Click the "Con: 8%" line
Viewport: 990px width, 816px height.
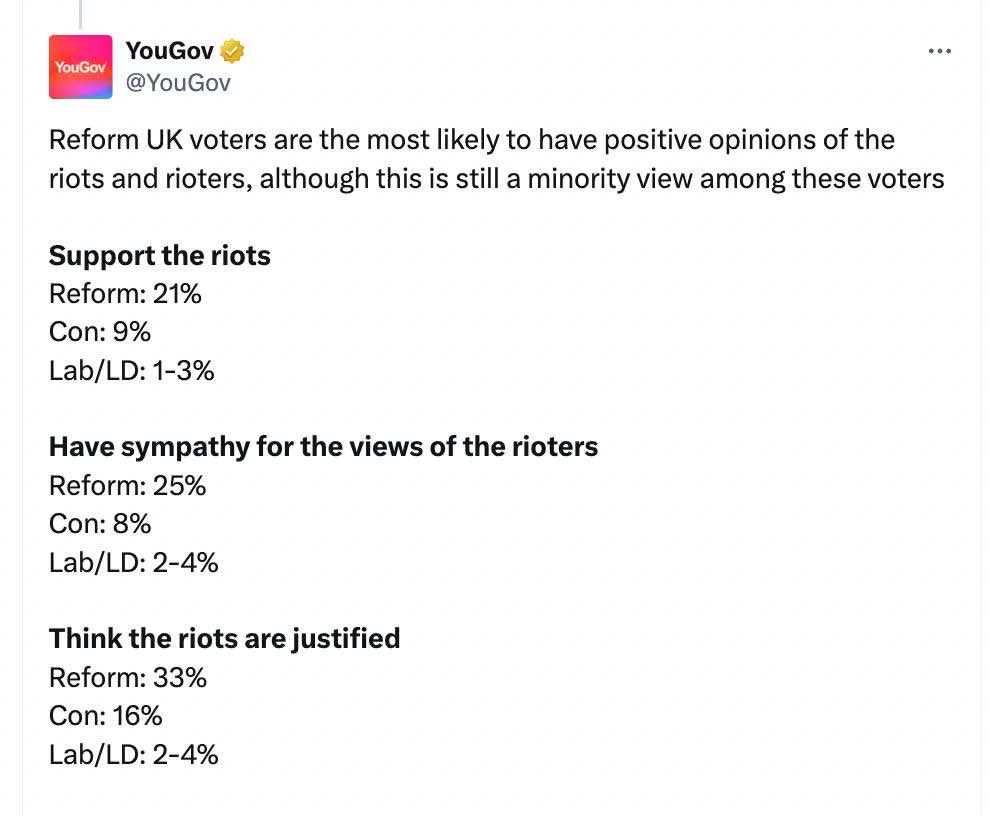(100, 524)
